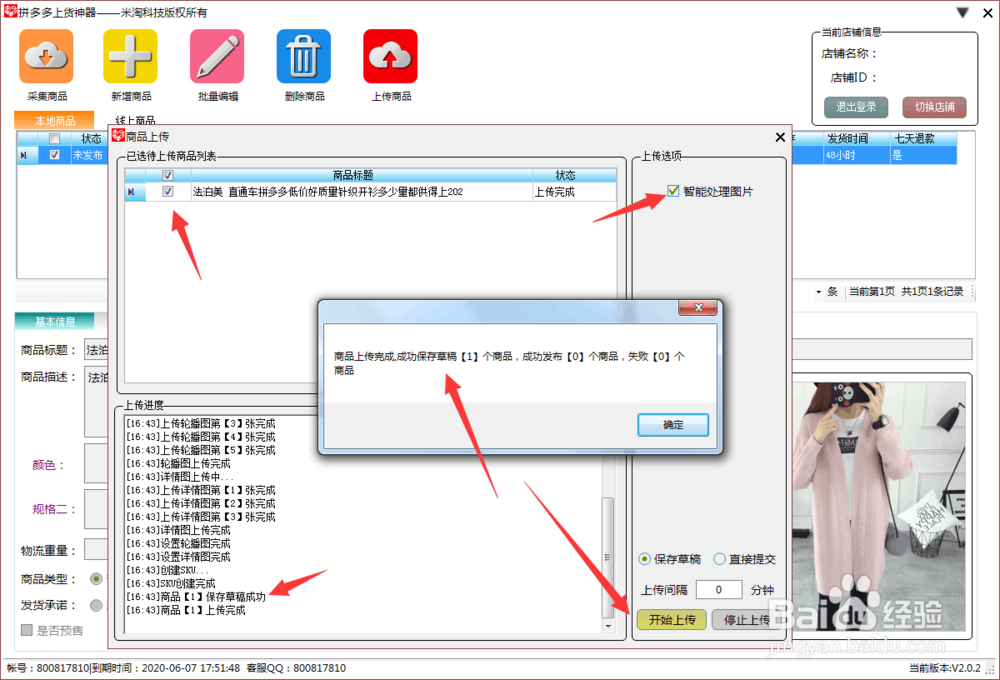Select the 直接提交 radio button
Image resolution: width=1000 pixels, height=680 pixels.
coord(719,559)
